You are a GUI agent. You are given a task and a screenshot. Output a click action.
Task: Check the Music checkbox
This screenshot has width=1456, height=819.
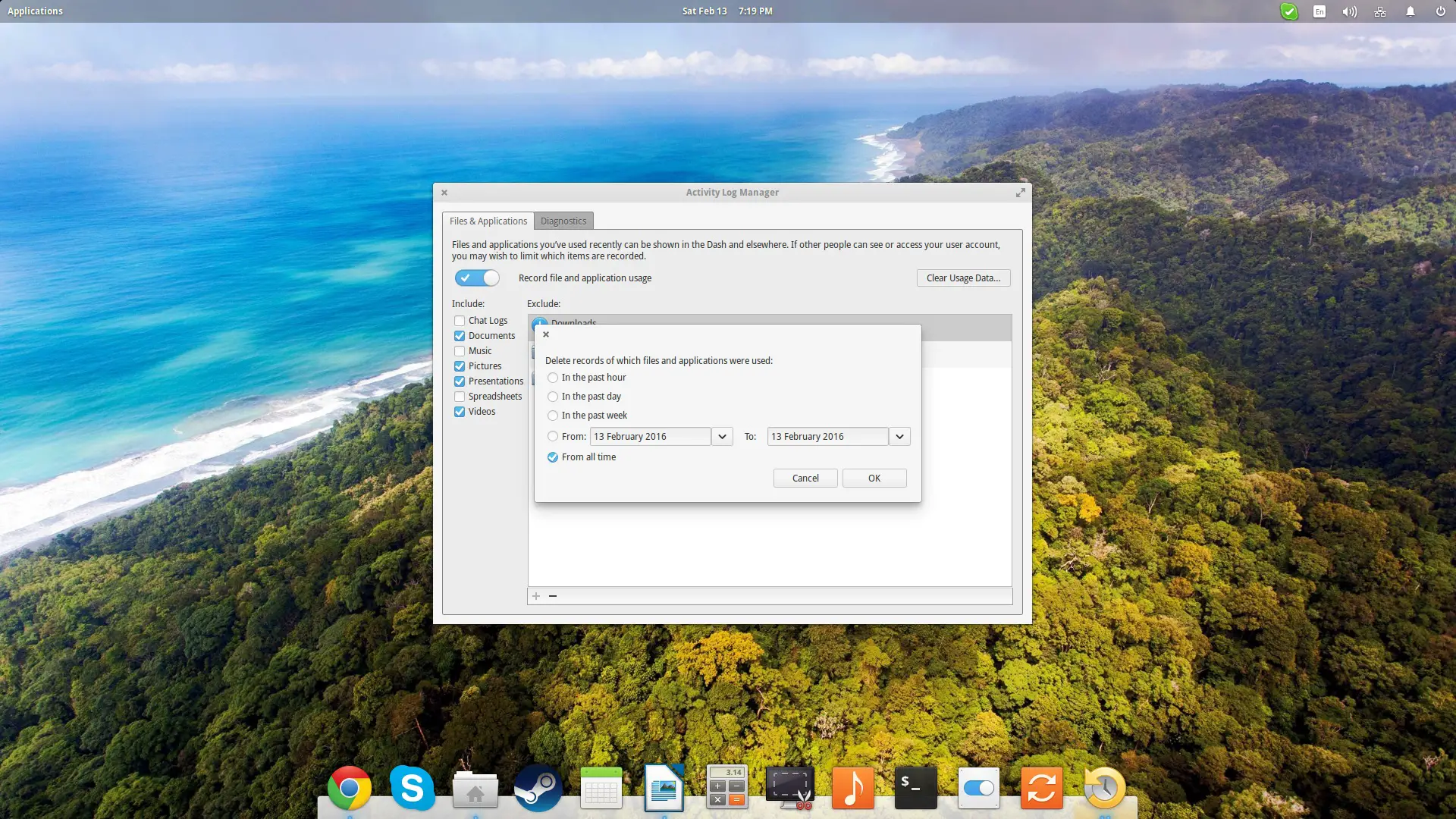[x=460, y=351]
